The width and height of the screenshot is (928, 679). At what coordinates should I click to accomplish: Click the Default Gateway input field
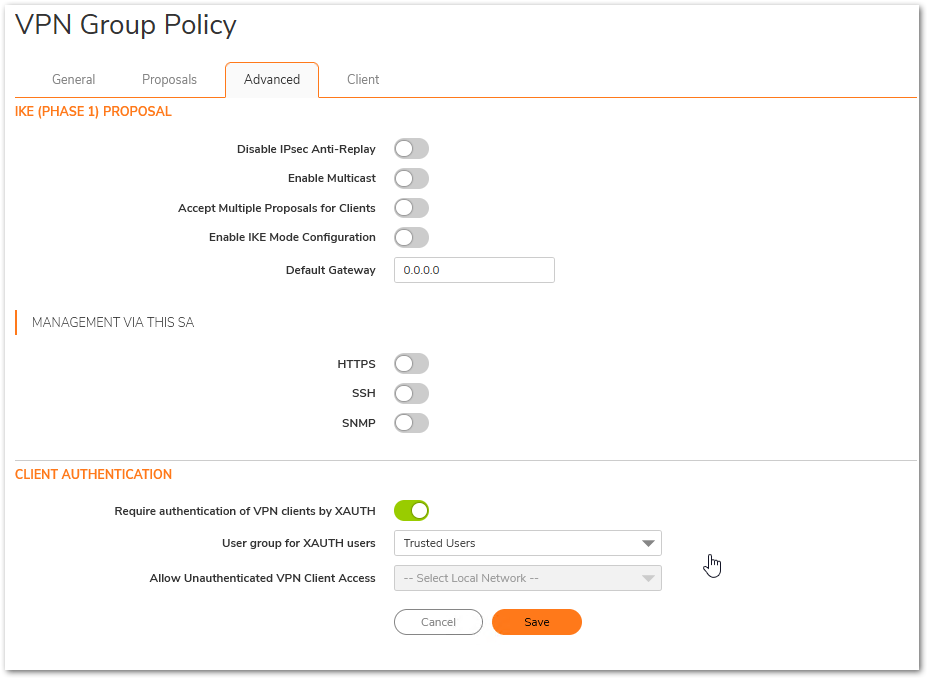474,270
